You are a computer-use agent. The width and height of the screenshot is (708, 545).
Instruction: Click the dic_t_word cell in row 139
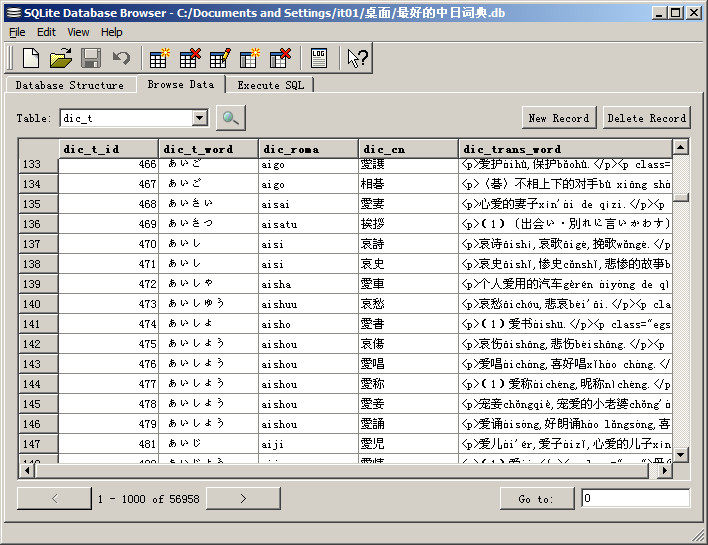point(209,284)
